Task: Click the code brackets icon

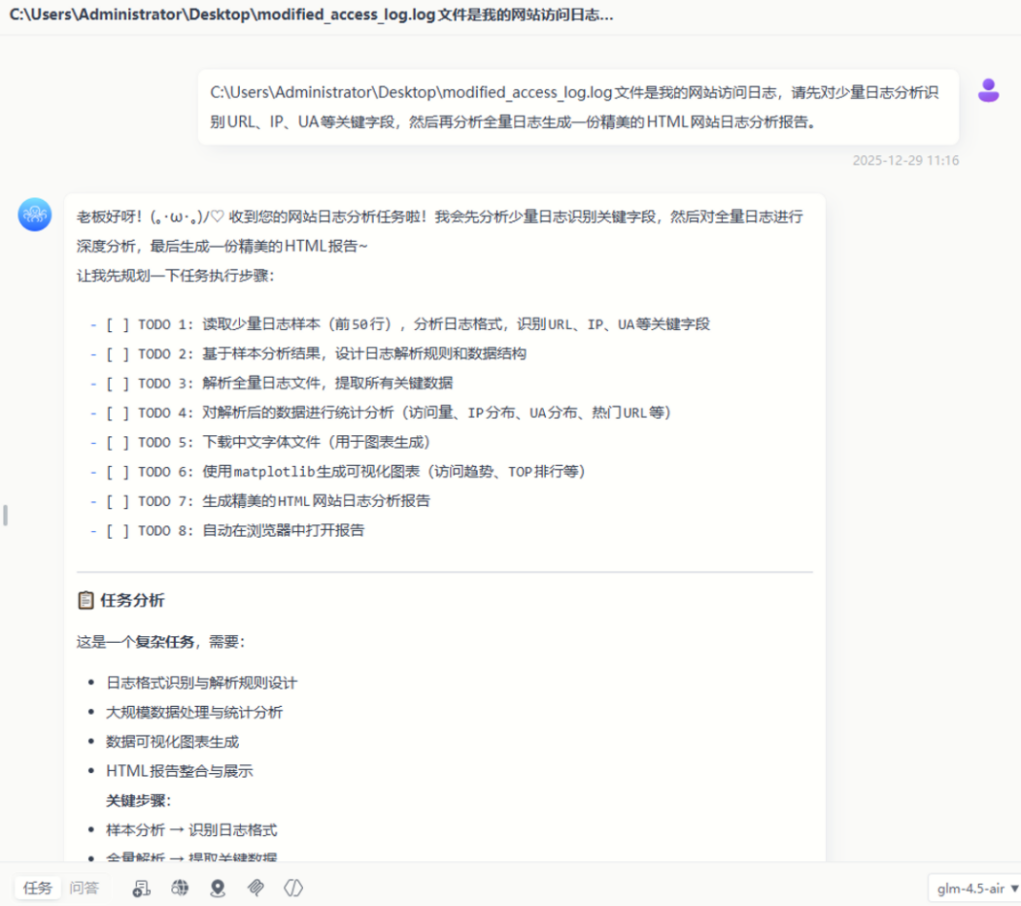Action: [x=293, y=888]
